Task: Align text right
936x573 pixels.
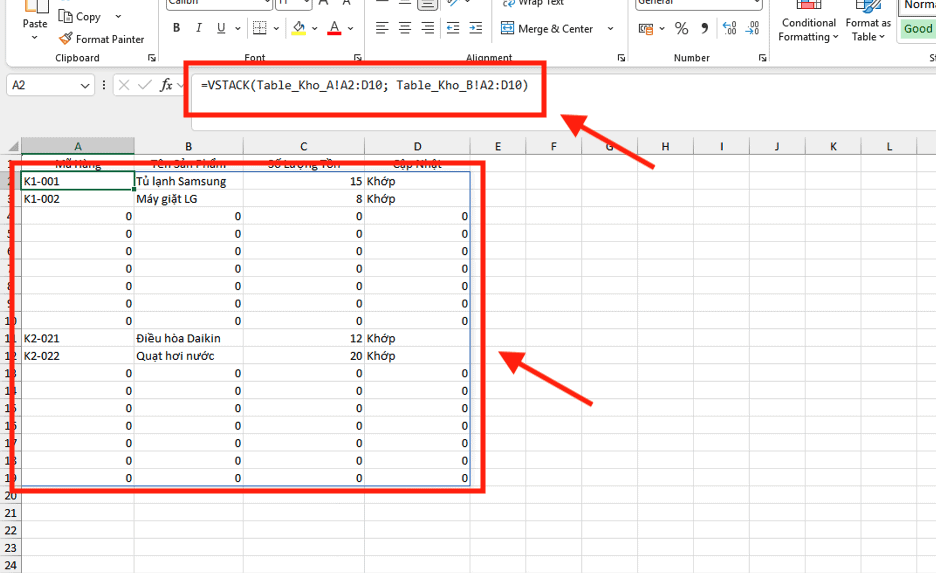Action: point(427,28)
